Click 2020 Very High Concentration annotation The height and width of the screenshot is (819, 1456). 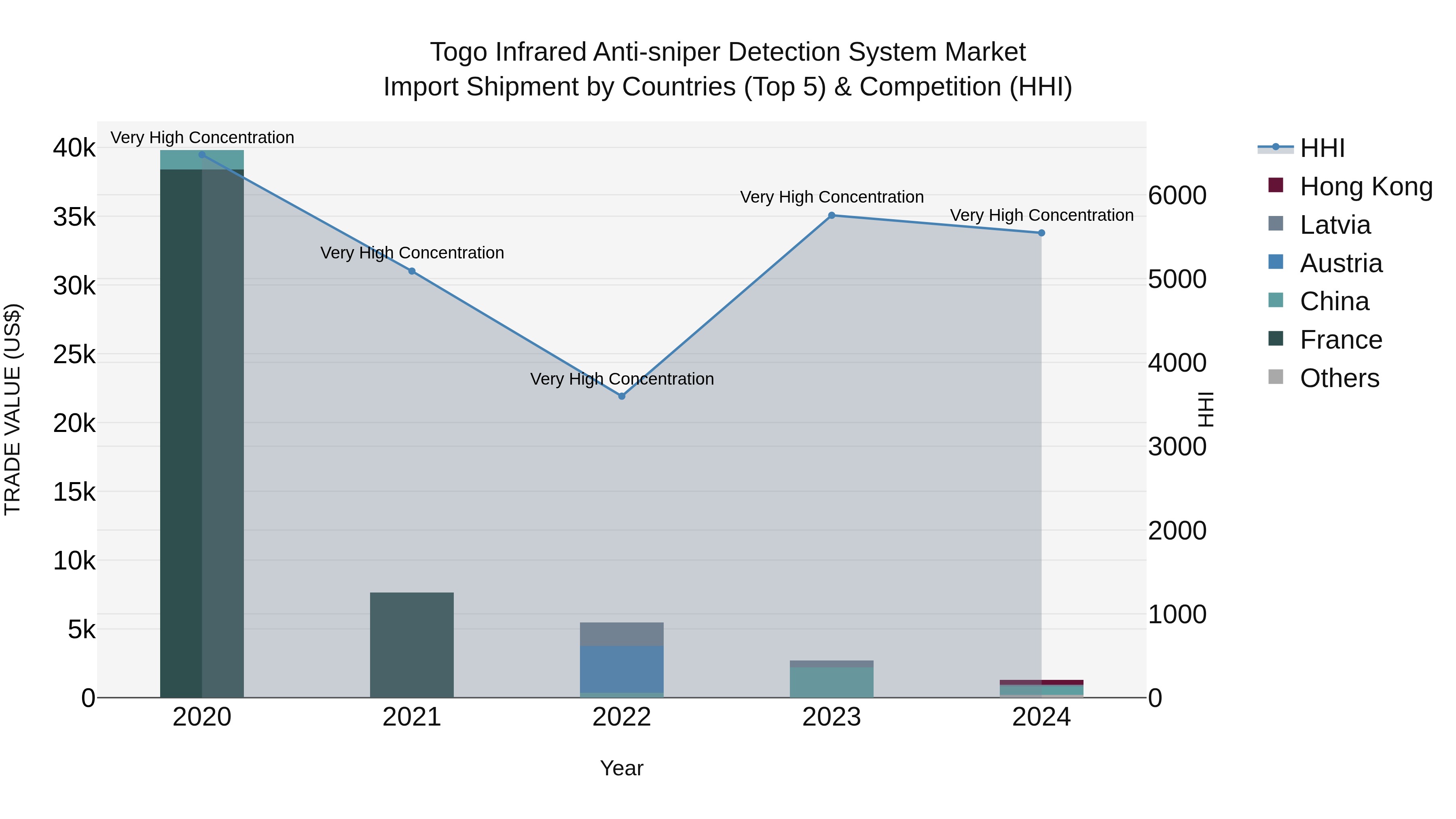pos(202,138)
